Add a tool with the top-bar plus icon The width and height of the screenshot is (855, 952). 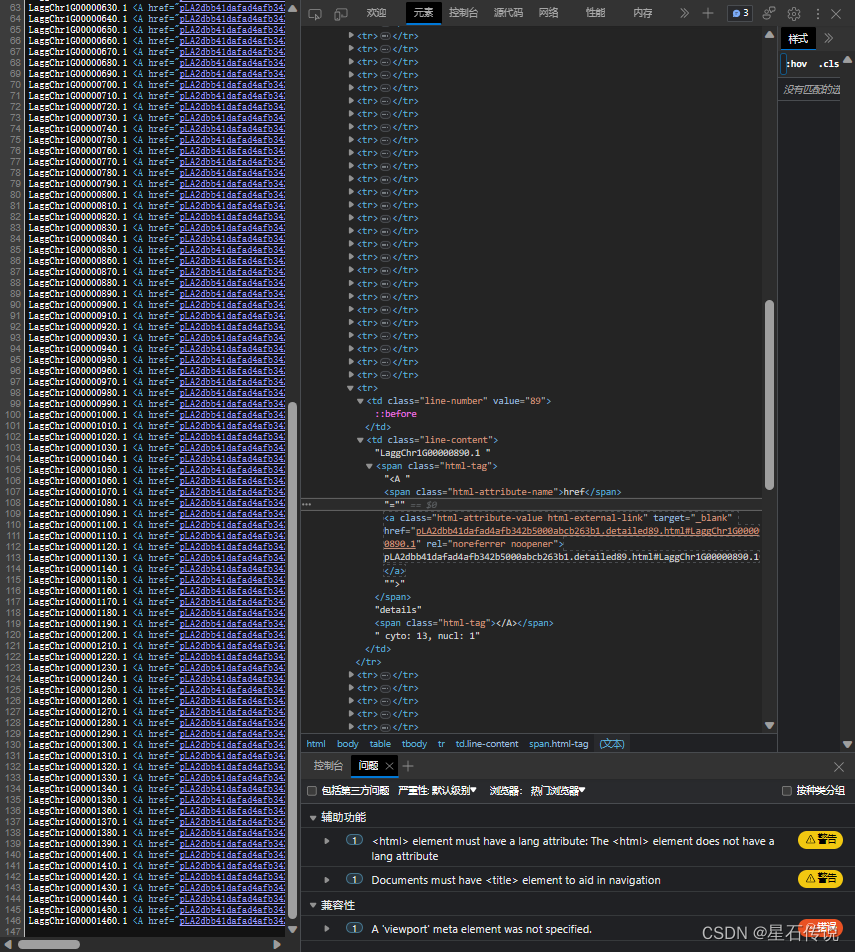(707, 13)
